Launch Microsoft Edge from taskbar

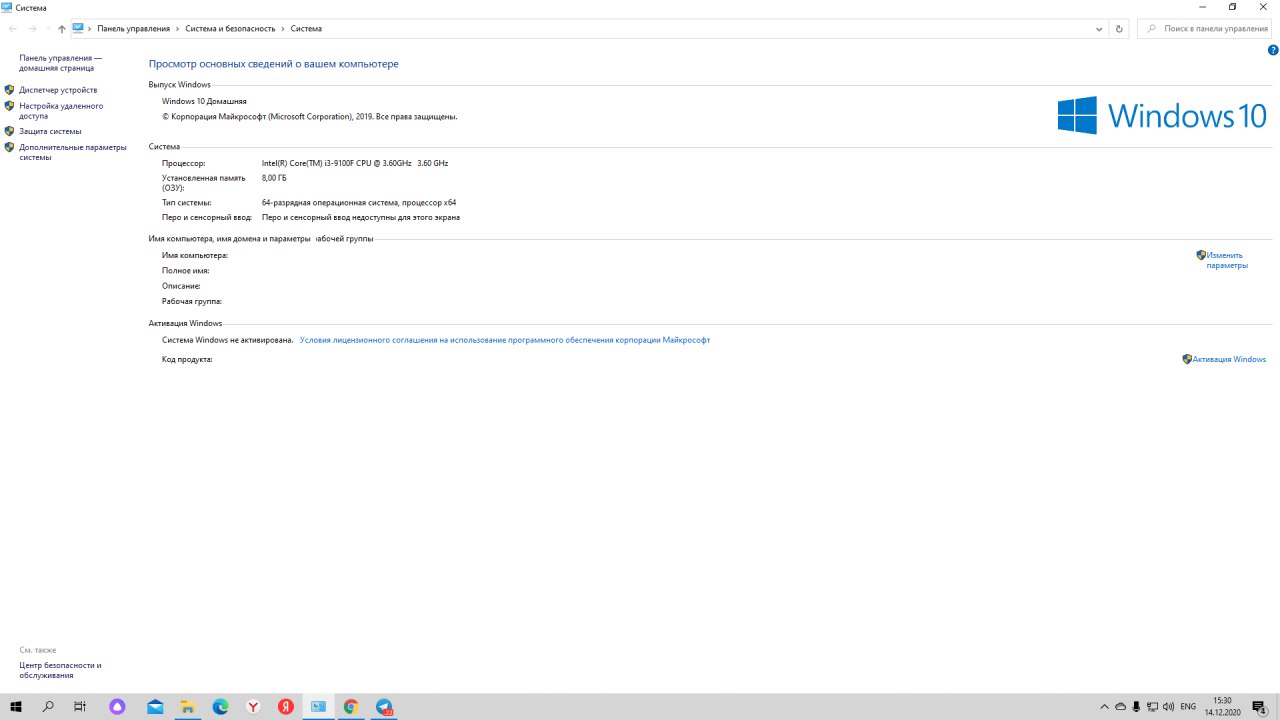pyautogui.click(x=220, y=707)
